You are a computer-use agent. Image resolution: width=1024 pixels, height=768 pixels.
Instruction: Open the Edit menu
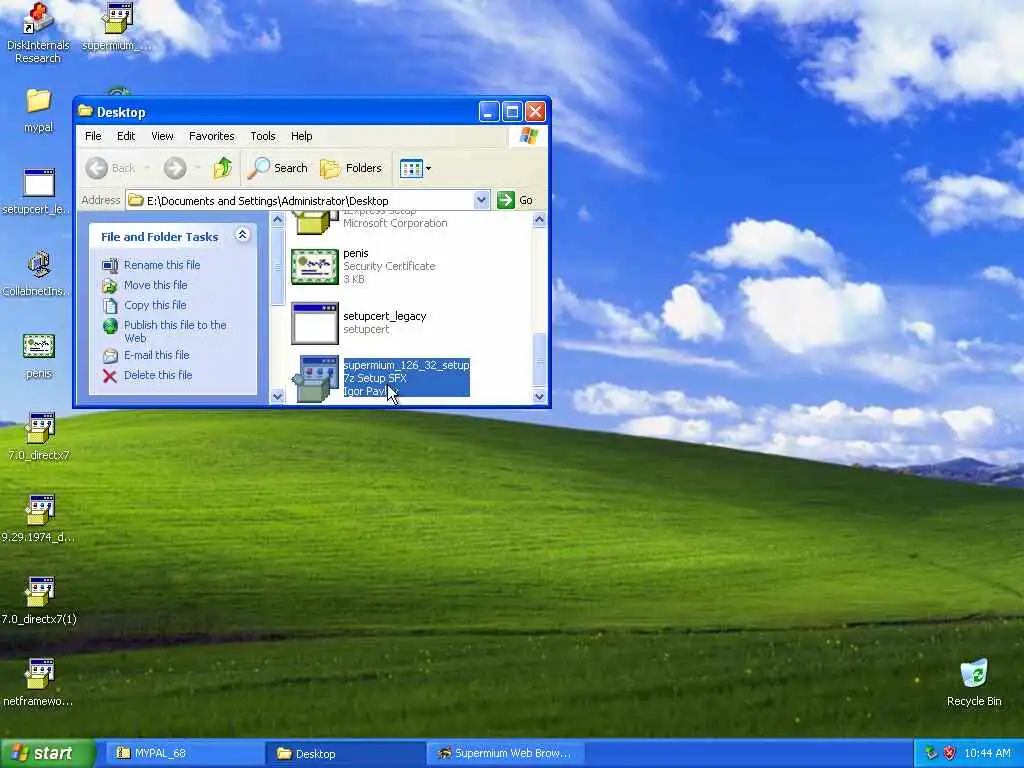(x=126, y=136)
